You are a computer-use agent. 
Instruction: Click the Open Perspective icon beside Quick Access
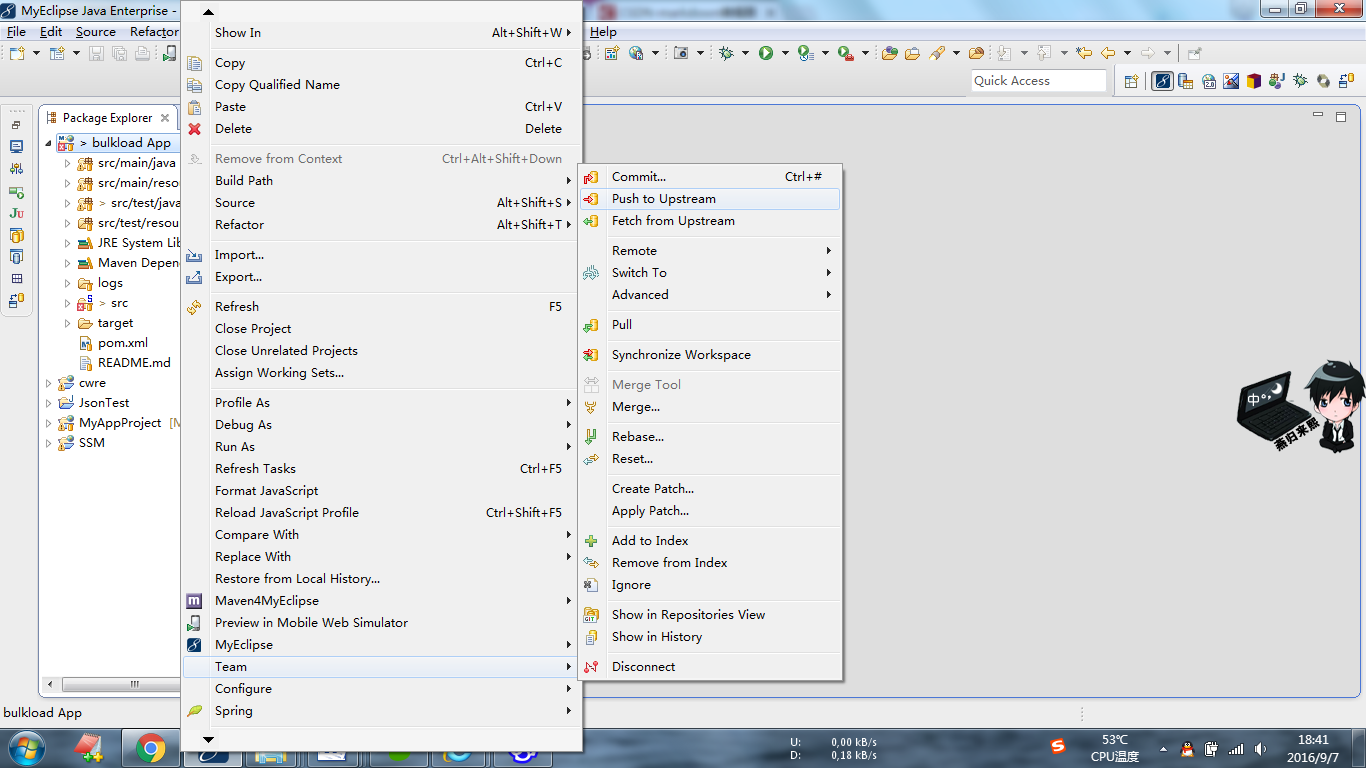coord(1132,81)
